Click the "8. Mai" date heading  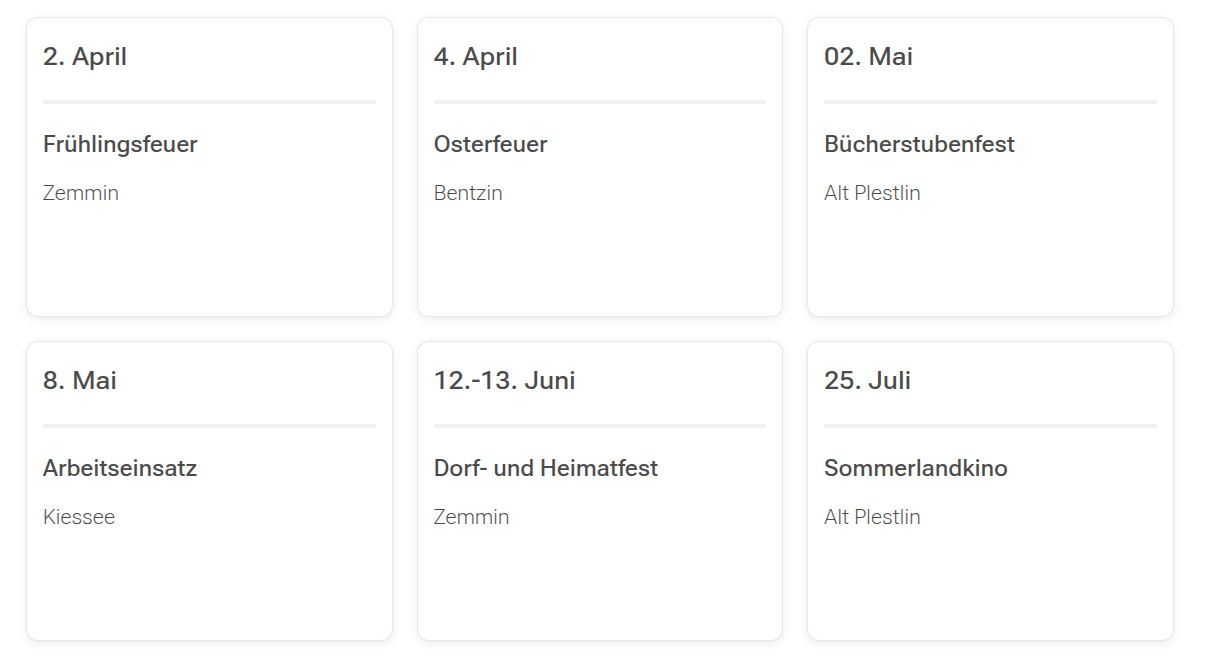point(80,381)
